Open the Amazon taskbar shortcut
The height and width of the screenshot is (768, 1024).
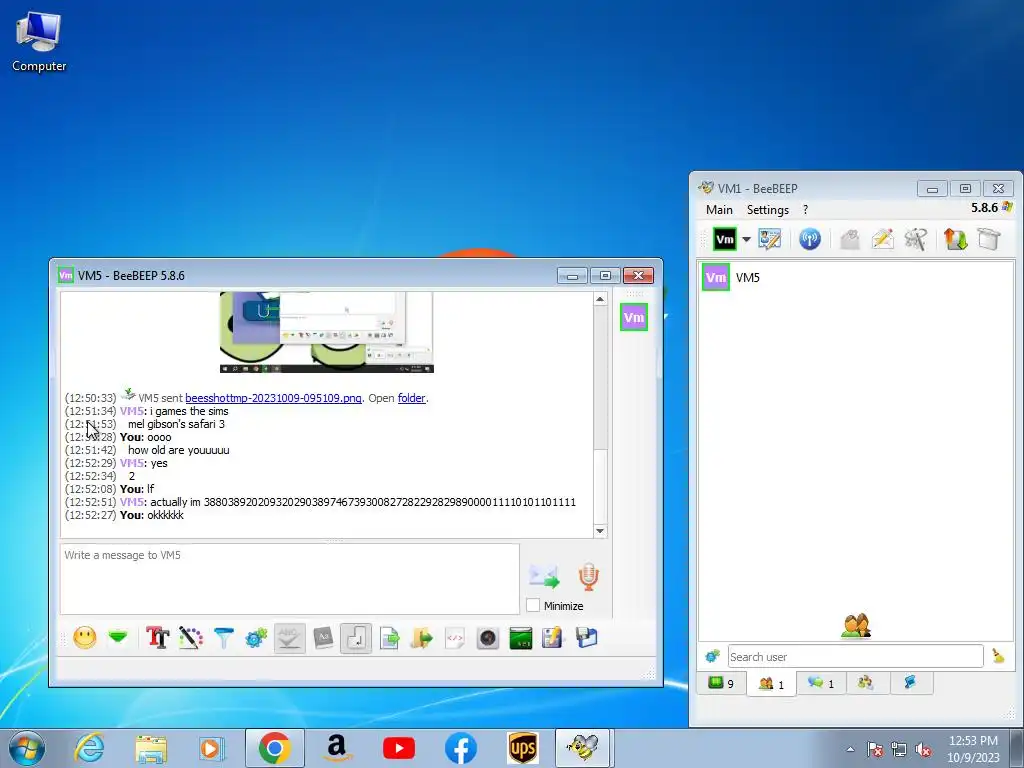coord(336,748)
